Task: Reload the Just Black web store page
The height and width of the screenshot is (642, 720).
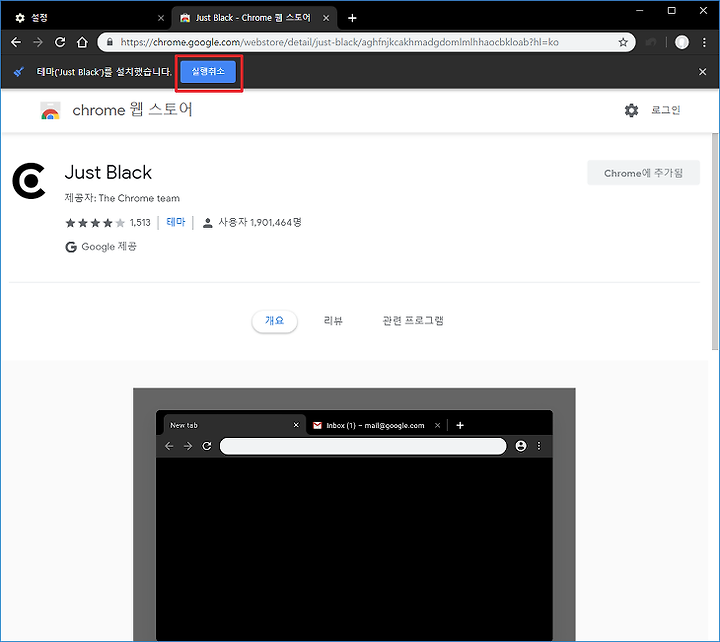Action: tap(60, 42)
